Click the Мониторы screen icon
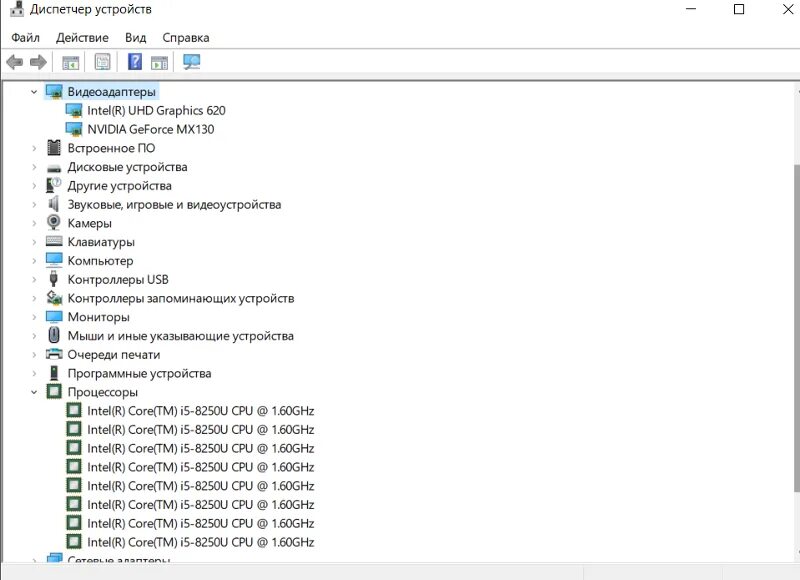 pyautogui.click(x=54, y=317)
